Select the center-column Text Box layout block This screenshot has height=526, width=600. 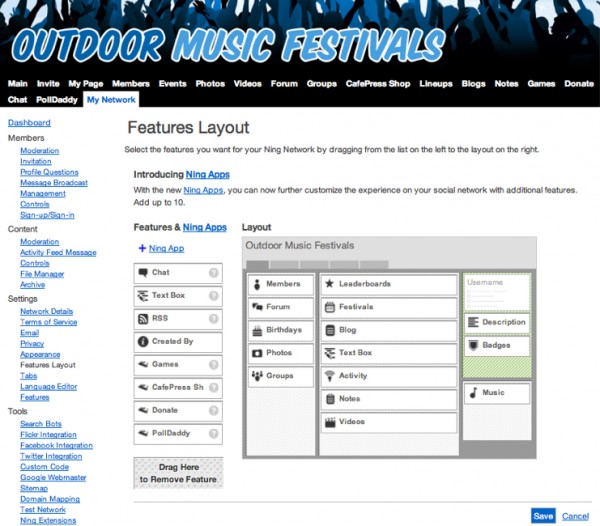(389, 353)
